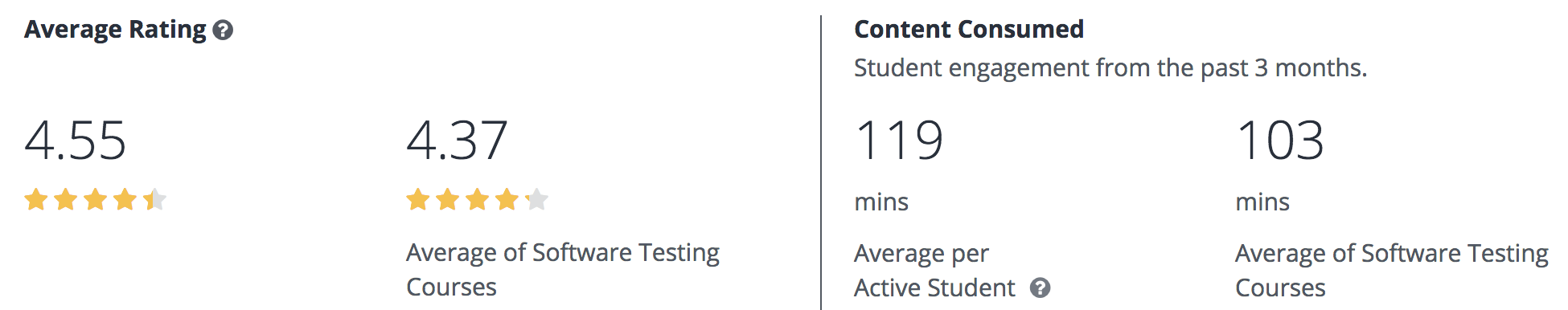Viewport: 1568px width, 310px height.
Task: Click the fourth star under 4.55 rating
Action: [x=125, y=199]
